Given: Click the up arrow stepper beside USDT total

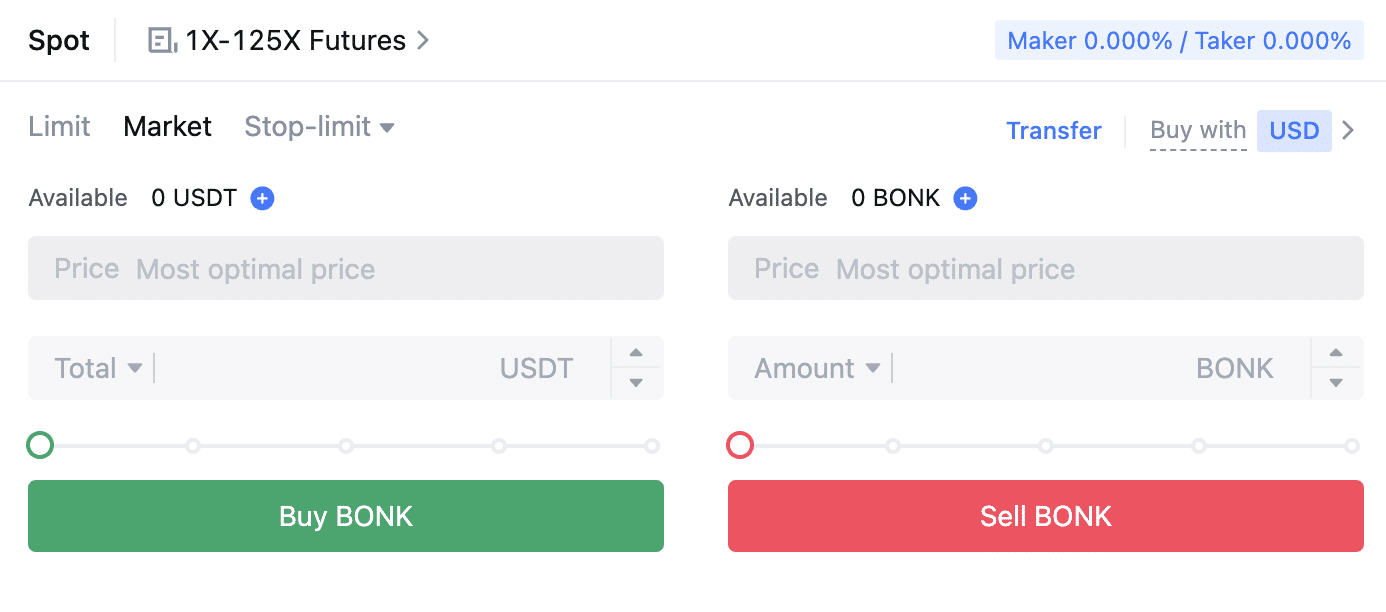Looking at the screenshot, I should [636, 354].
